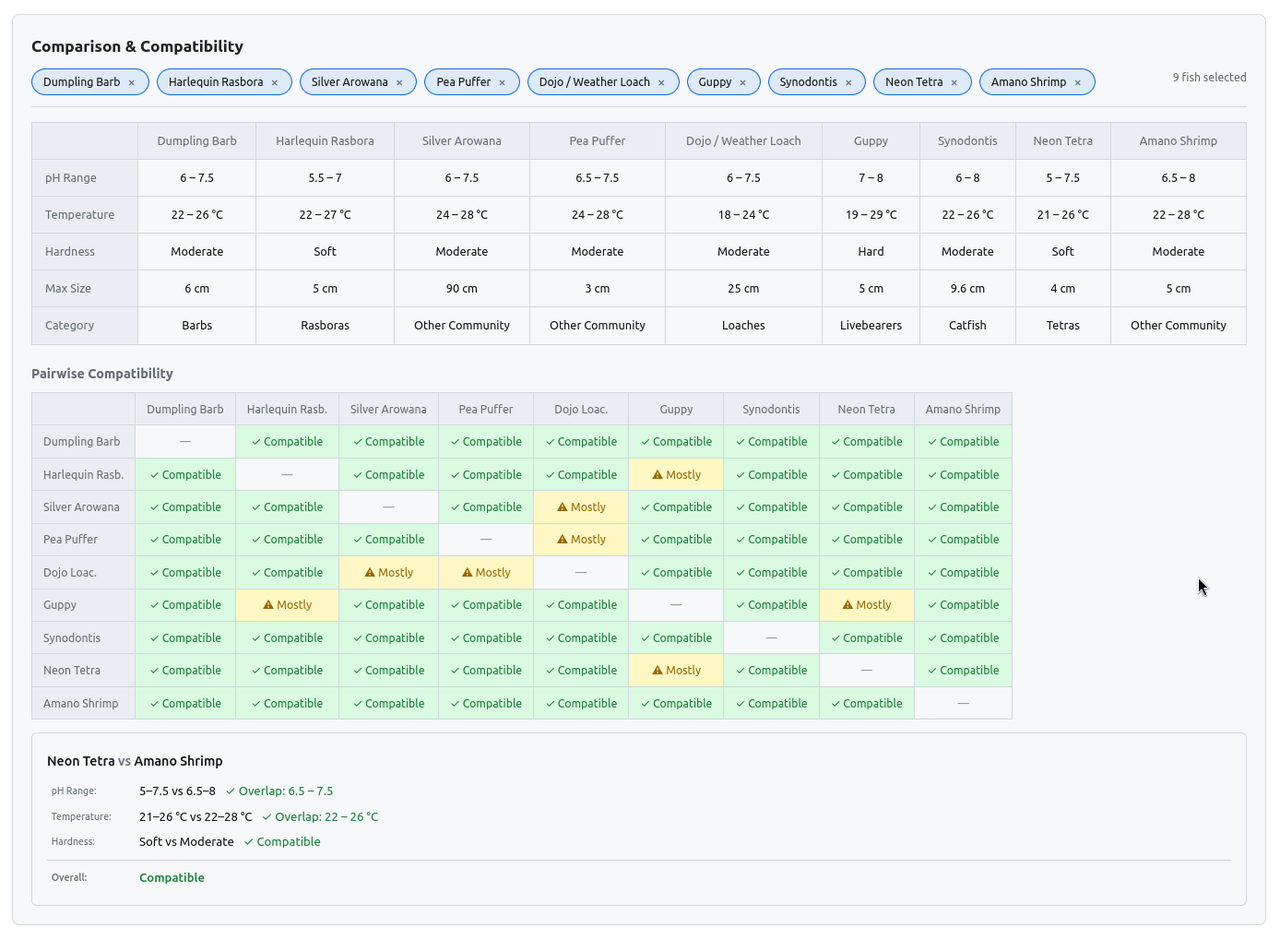Click Silver Arowana max size 90 cm
This screenshot has width=1280, height=942.
point(462,289)
